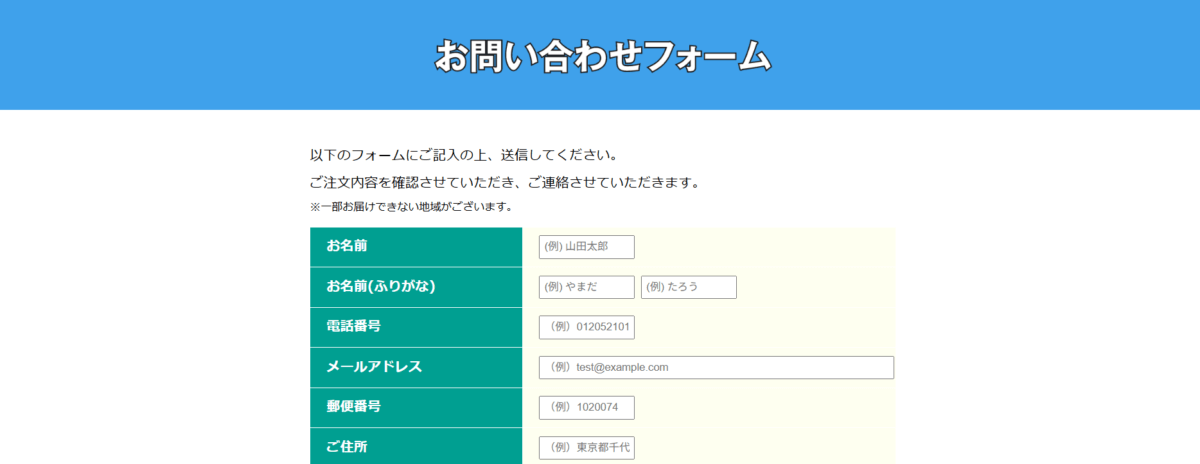
Task: Click the お名前 row label
Action: tap(347, 246)
